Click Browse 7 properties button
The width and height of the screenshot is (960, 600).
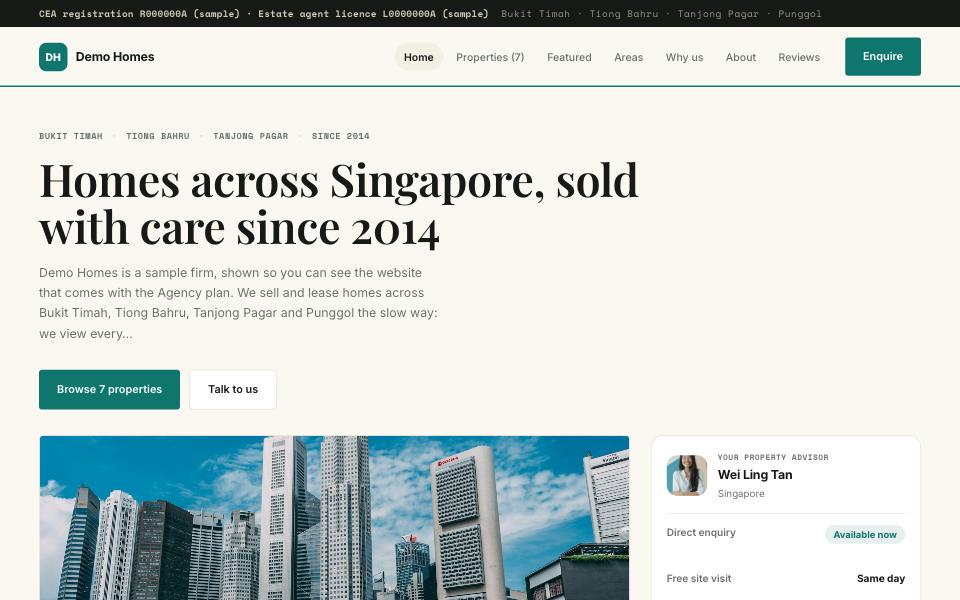pos(110,389)
